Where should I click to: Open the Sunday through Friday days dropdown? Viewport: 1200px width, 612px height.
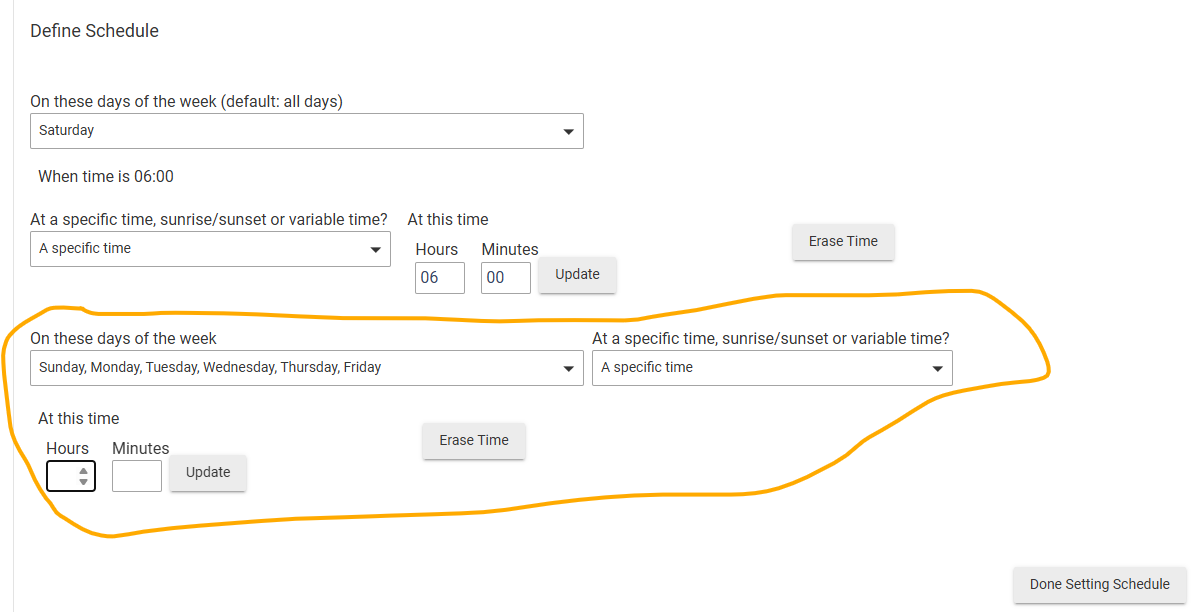[x=290, y=368]
